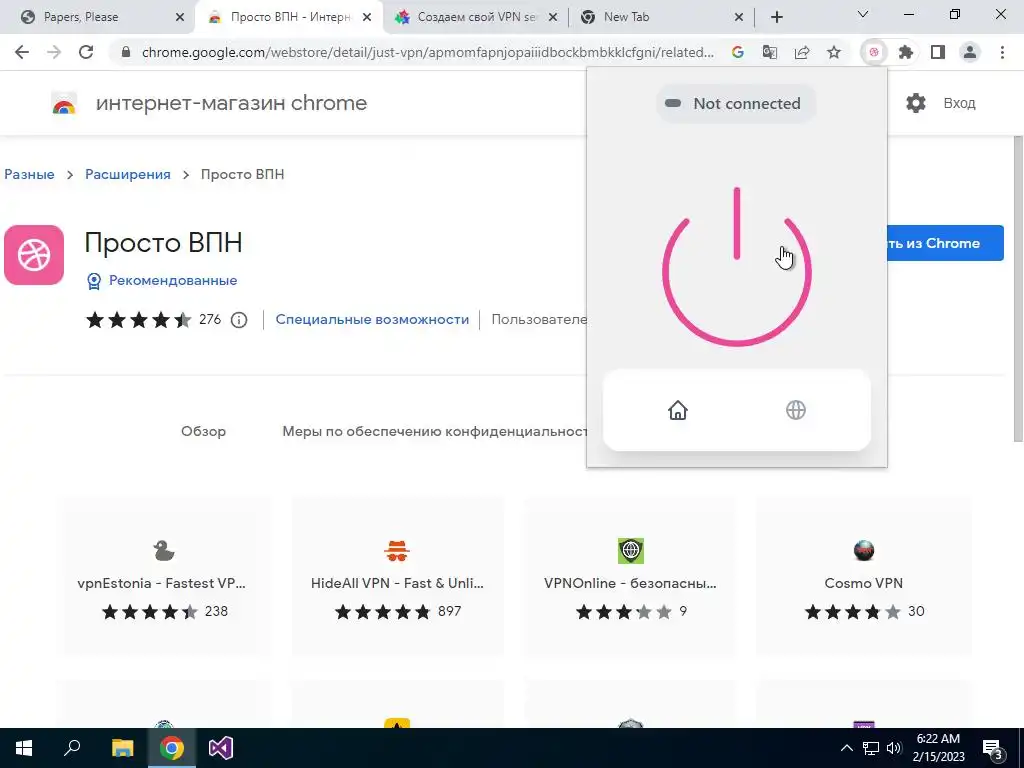Open the Extensions puzzle-piece menu
1024x768 pixels.
click(x=906, y=52)
